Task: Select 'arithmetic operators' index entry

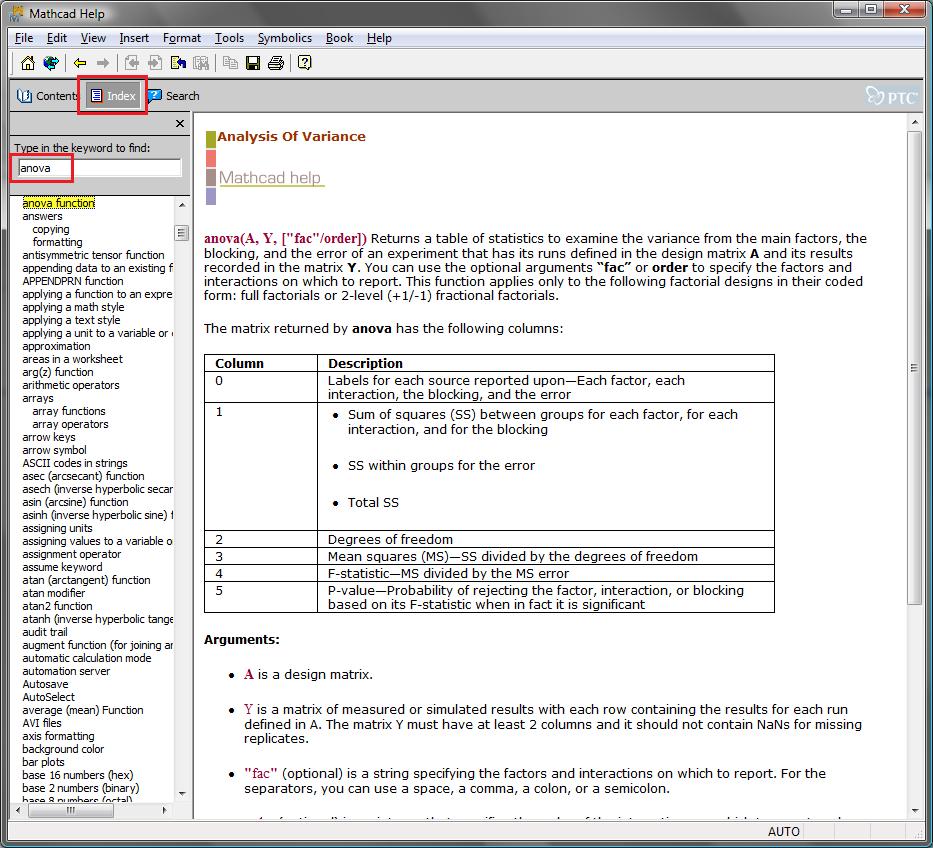Action: point(71,385)
